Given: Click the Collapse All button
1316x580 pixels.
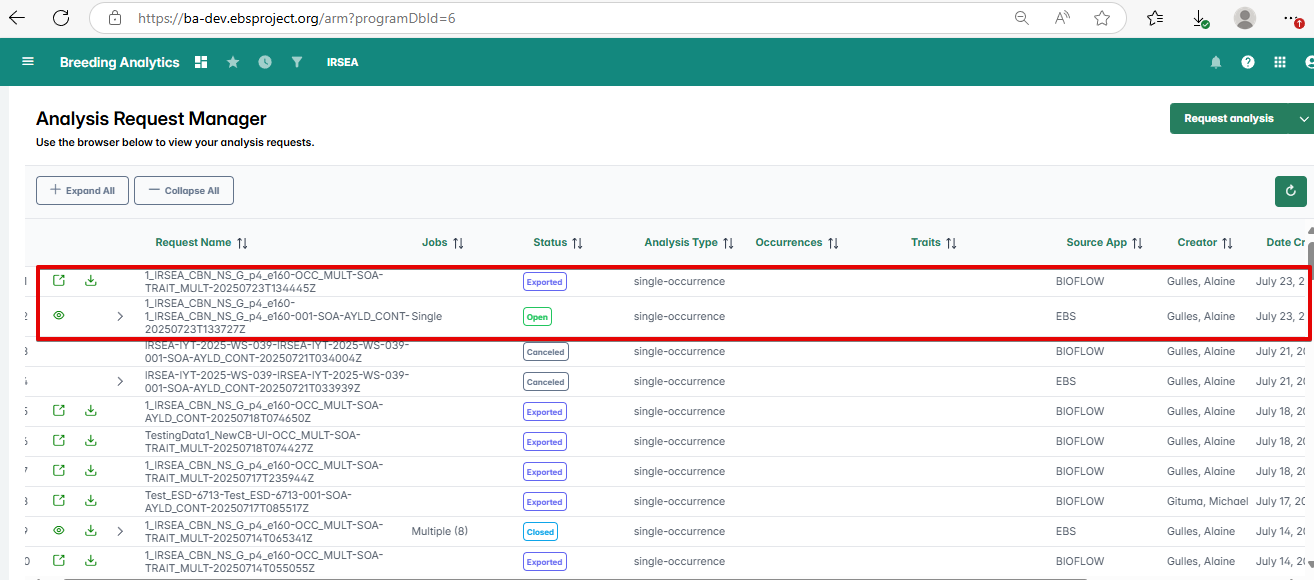Looking at the screenshot, I should click(x=184, y=191).
